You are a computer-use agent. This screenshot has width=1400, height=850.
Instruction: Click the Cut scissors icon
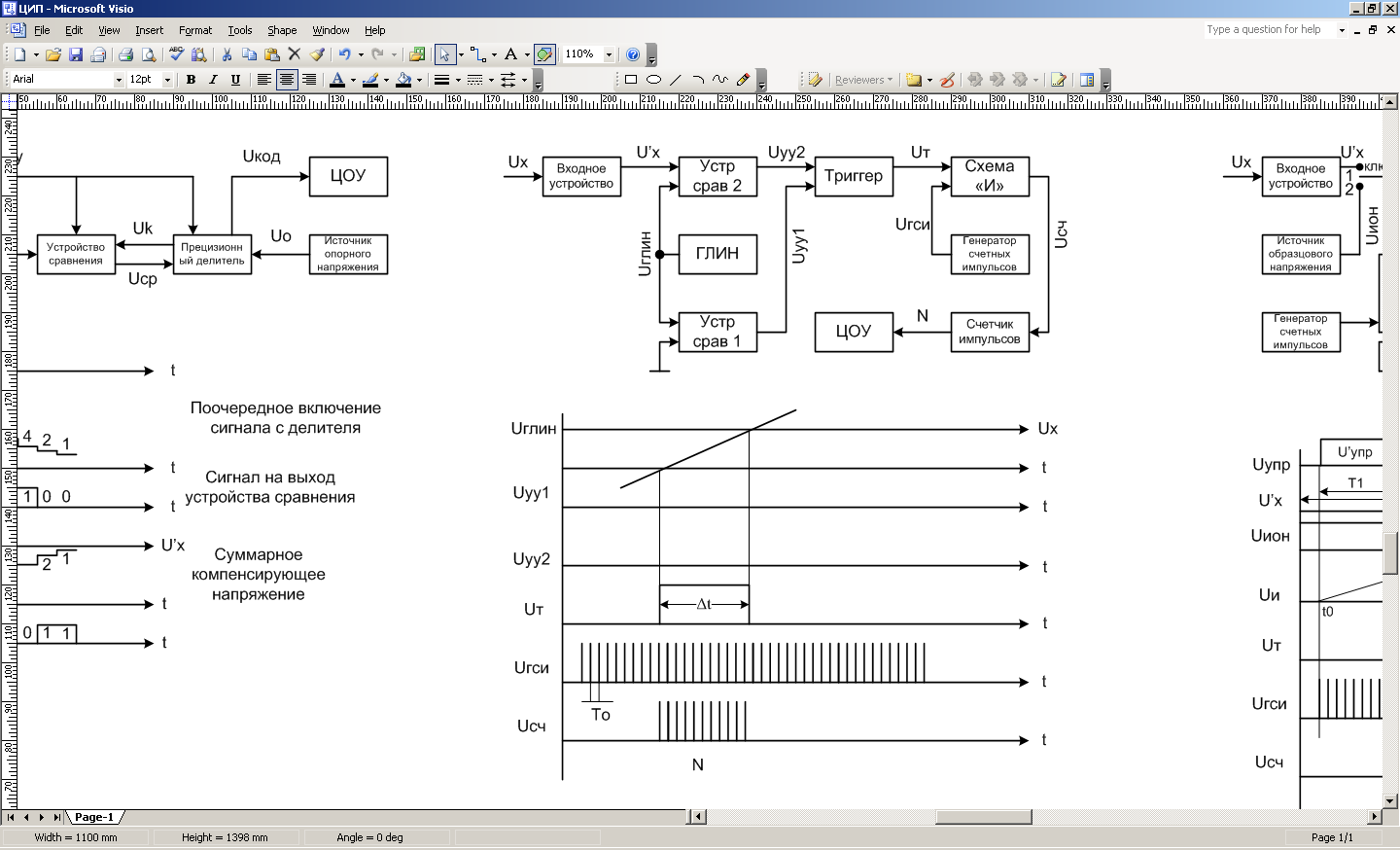(227, 54)
